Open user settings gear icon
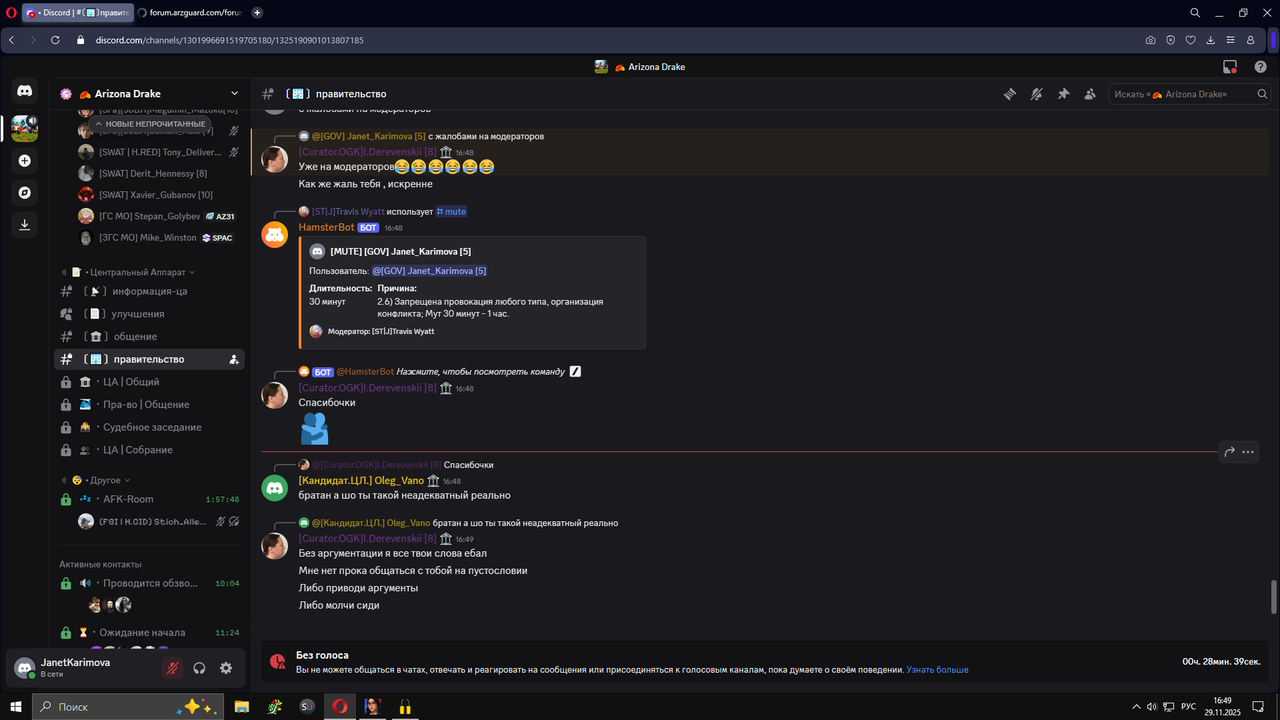 point(226,668)
